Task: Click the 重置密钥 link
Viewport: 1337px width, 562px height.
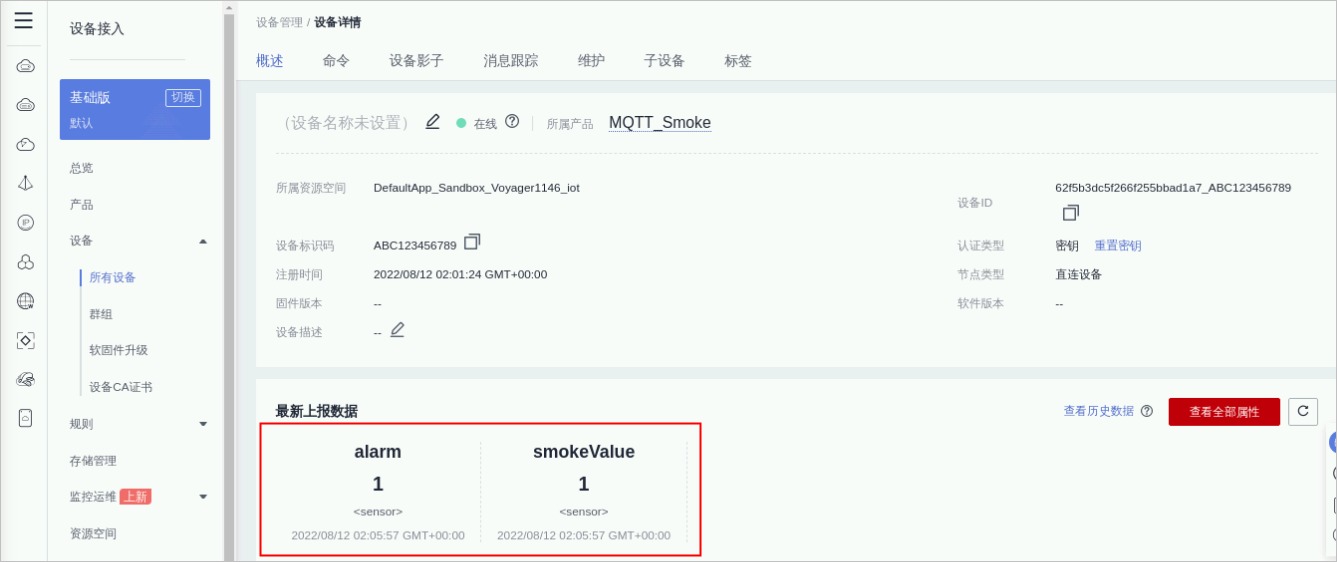Action: (1117, 246)
